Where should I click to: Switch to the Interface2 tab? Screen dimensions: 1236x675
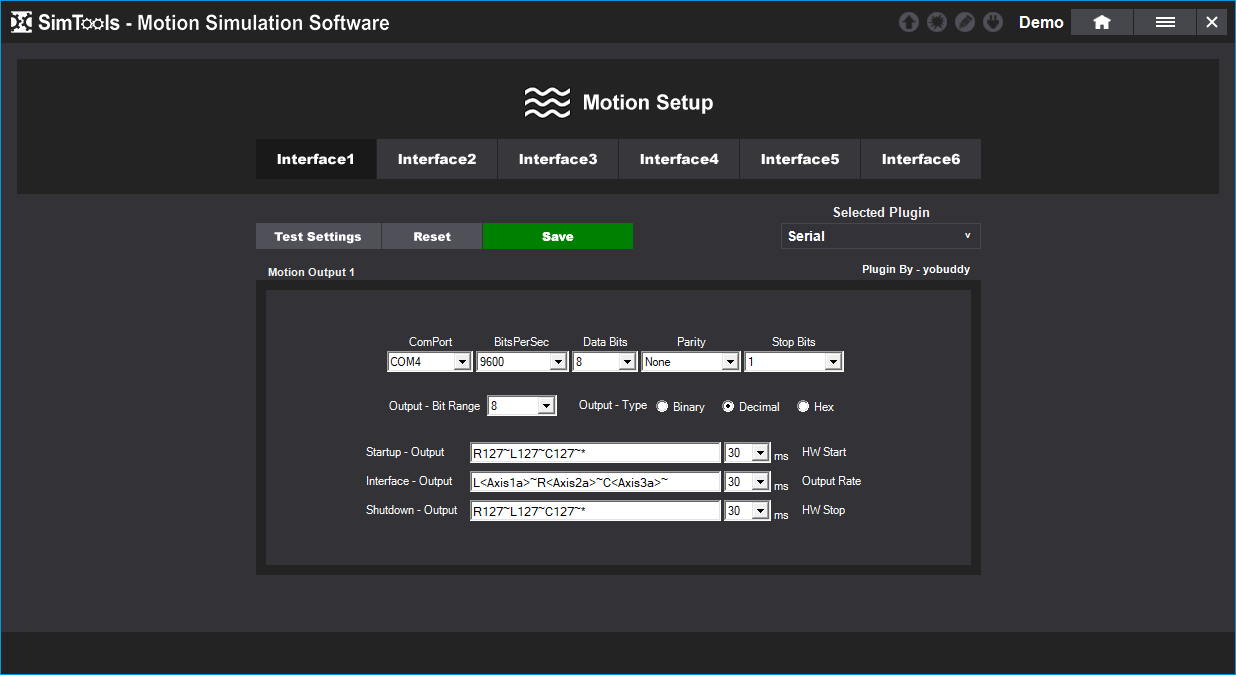(x=437, y=159)
